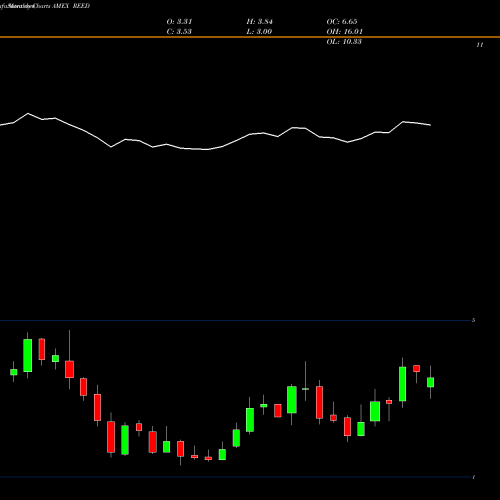The height and width of the screenshot is (500, 500).
Task: Click the right end of the white average line
Action: coord(430,125)
